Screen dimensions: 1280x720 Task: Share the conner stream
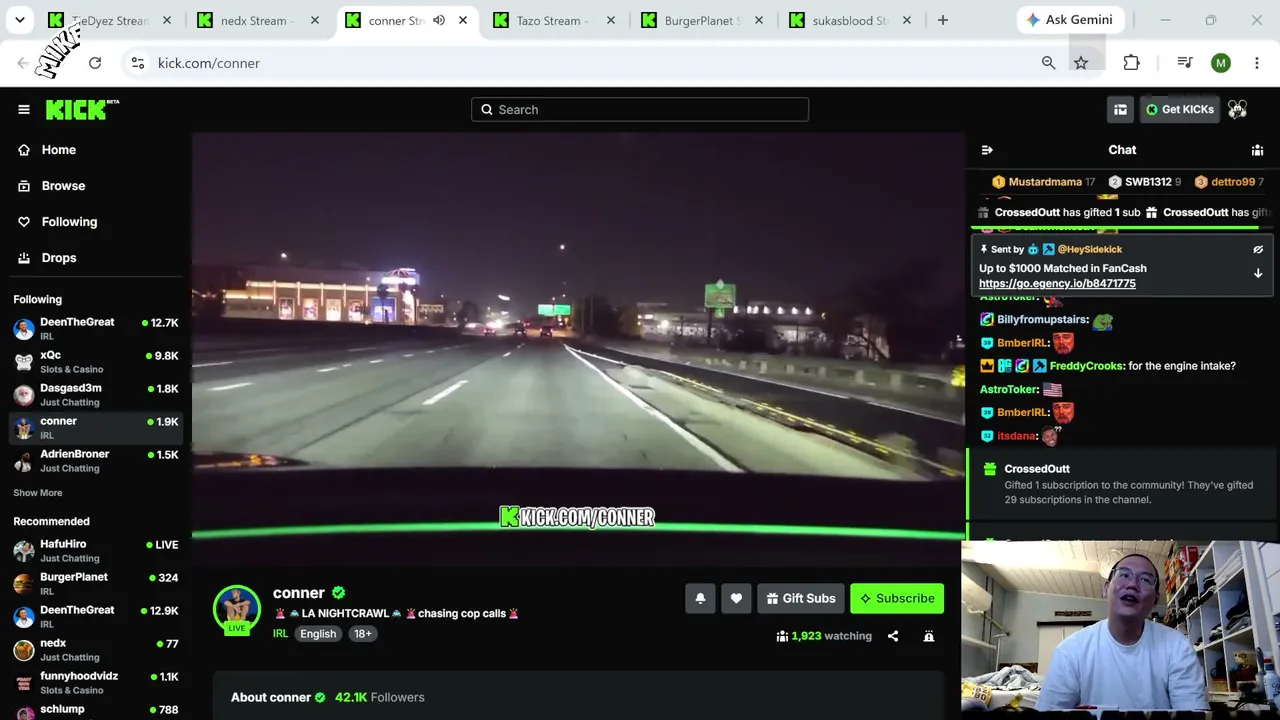click(x=893, y=636)
